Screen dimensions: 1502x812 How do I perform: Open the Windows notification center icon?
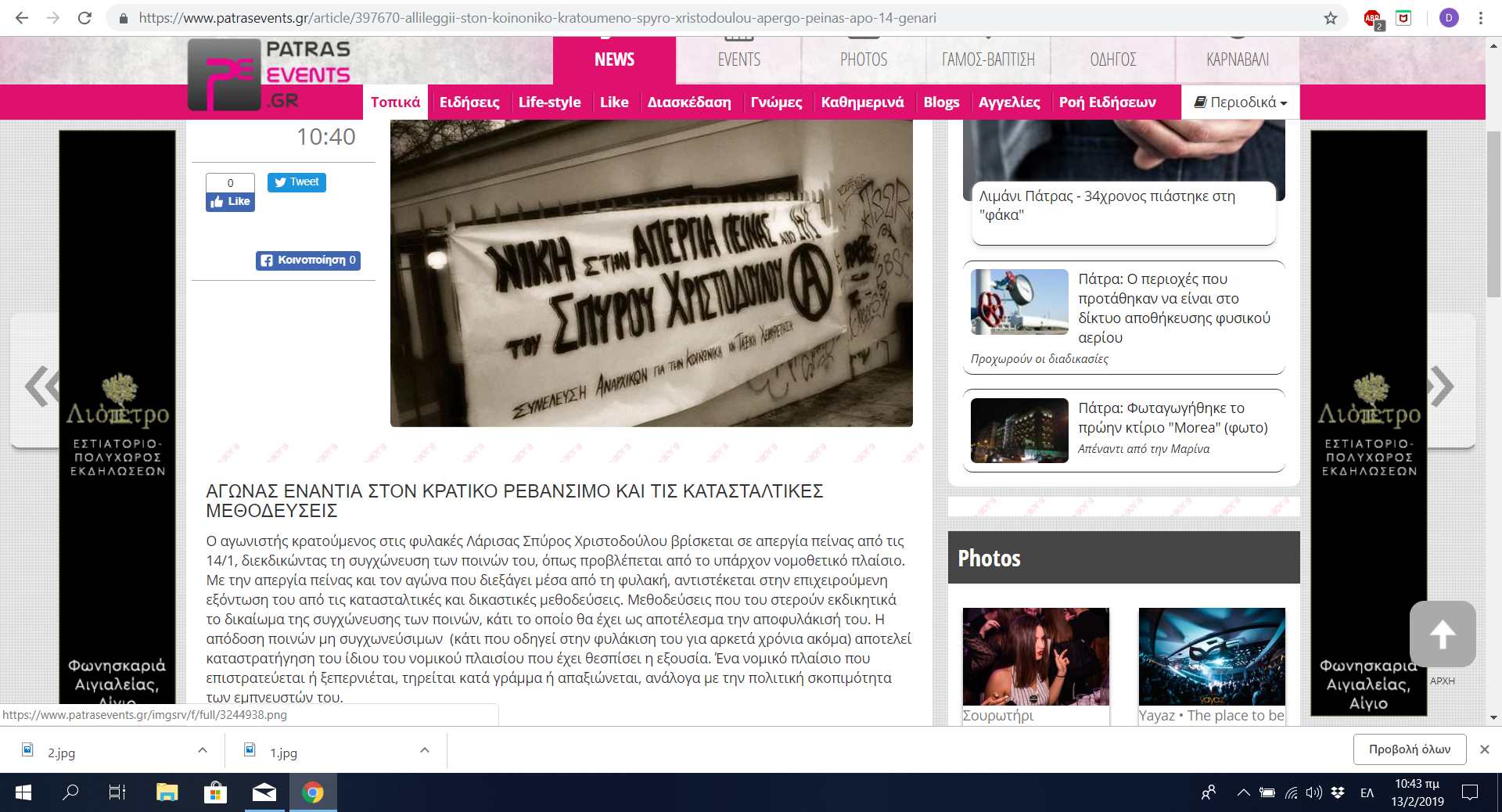[1469, 792]
